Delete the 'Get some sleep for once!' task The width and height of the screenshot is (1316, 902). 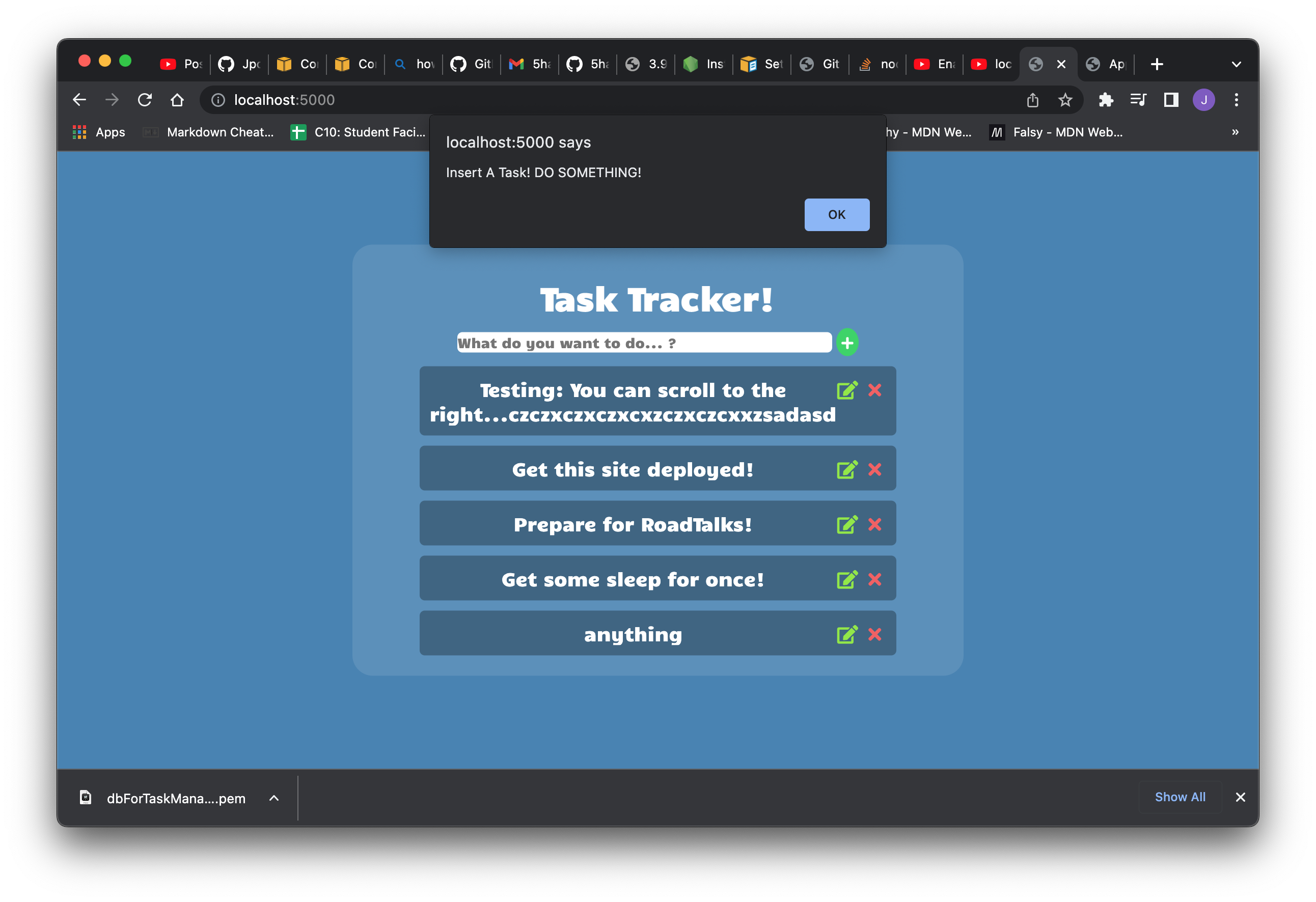874,579
